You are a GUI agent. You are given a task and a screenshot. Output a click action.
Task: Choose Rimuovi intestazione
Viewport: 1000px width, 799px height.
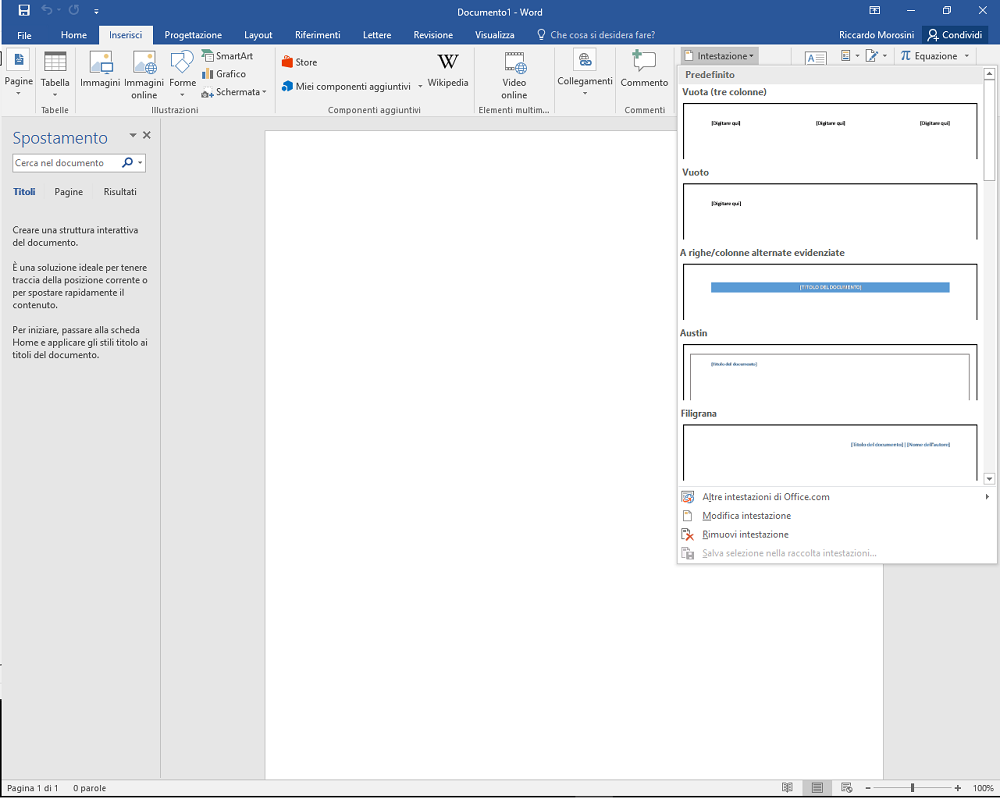(x=836, y=534)
